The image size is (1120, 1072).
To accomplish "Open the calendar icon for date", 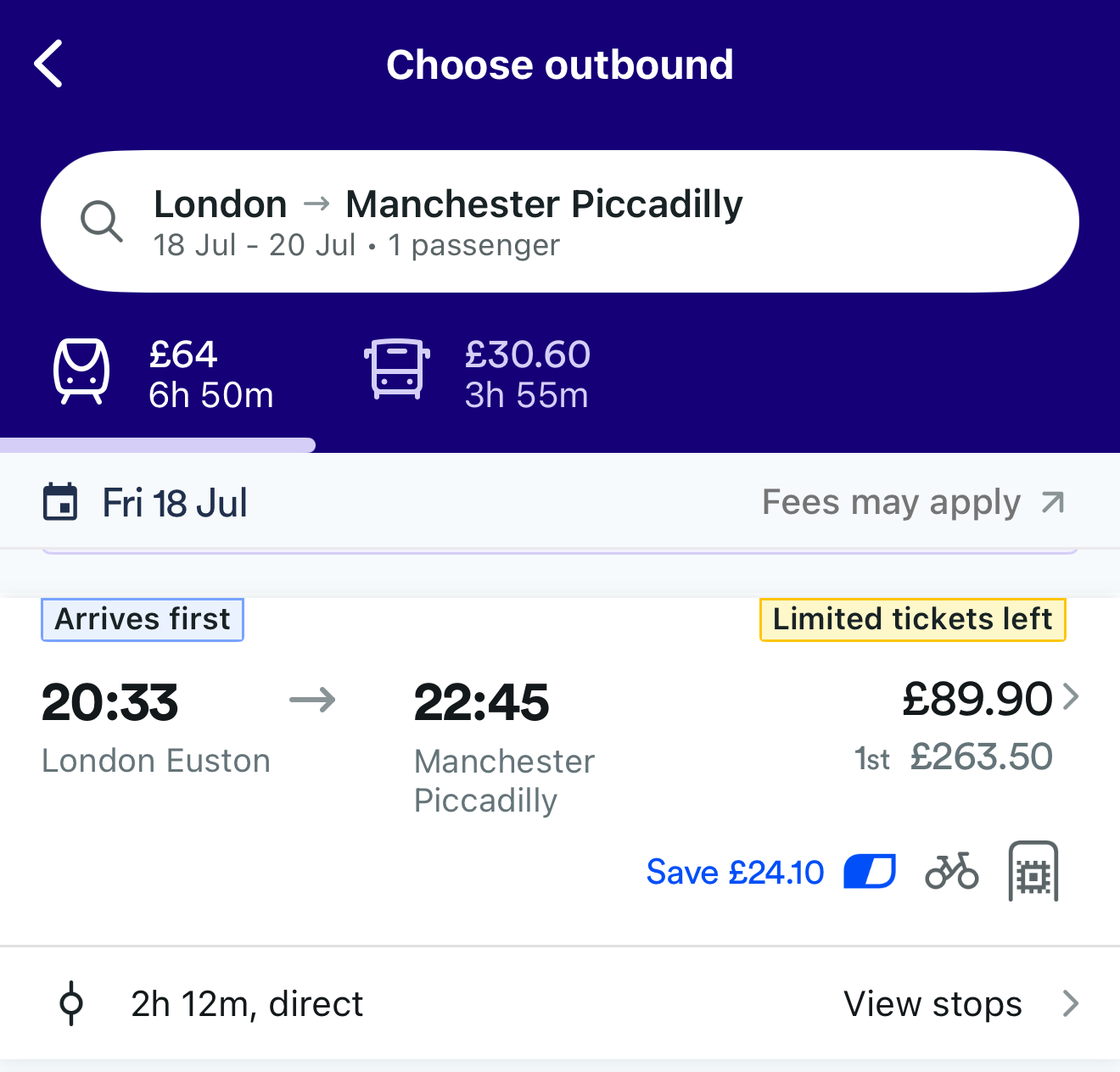I will click(60, 502).
